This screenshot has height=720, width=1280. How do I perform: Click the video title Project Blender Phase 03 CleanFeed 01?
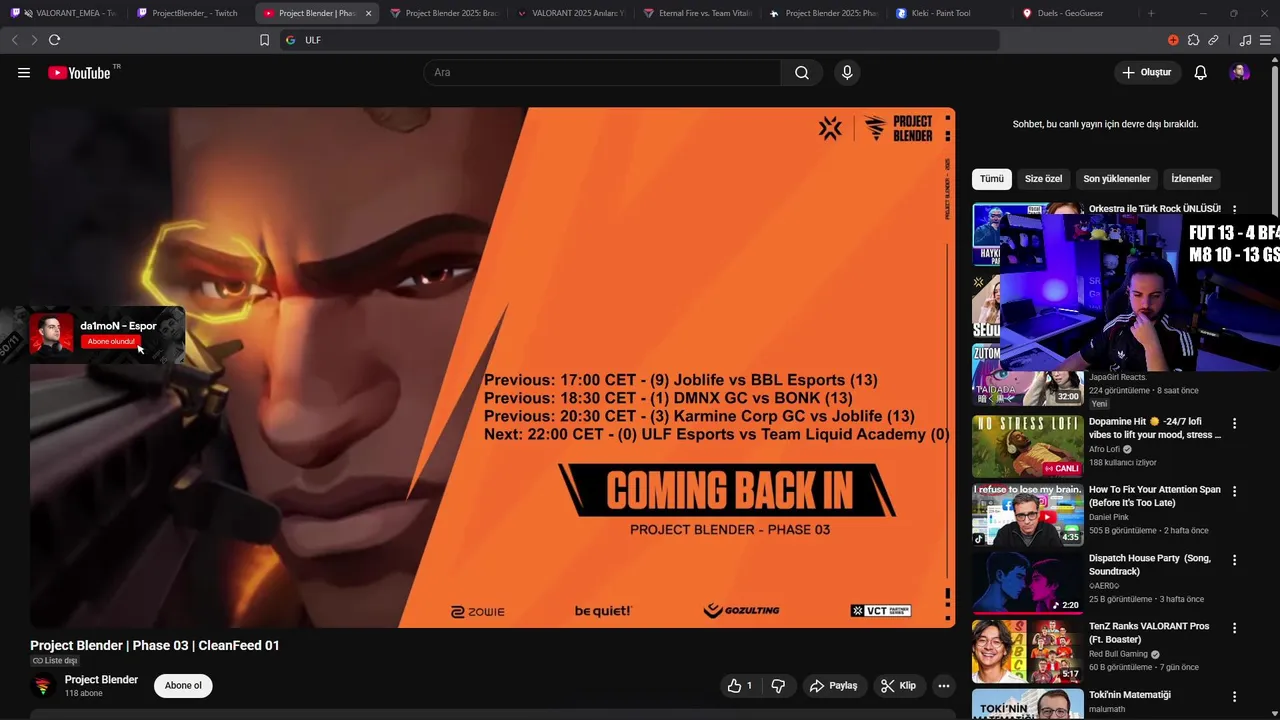(x=155, y=646)
